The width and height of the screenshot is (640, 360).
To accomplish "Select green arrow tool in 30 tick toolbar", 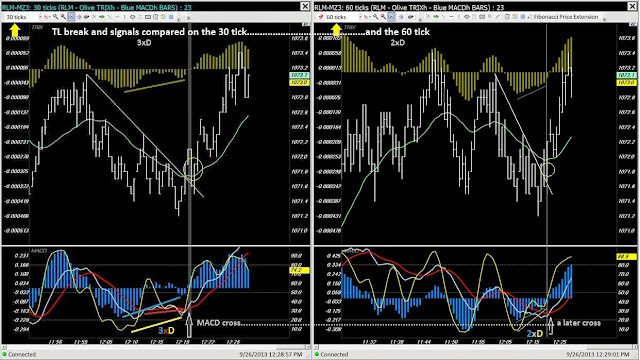I will coord(102,17).
